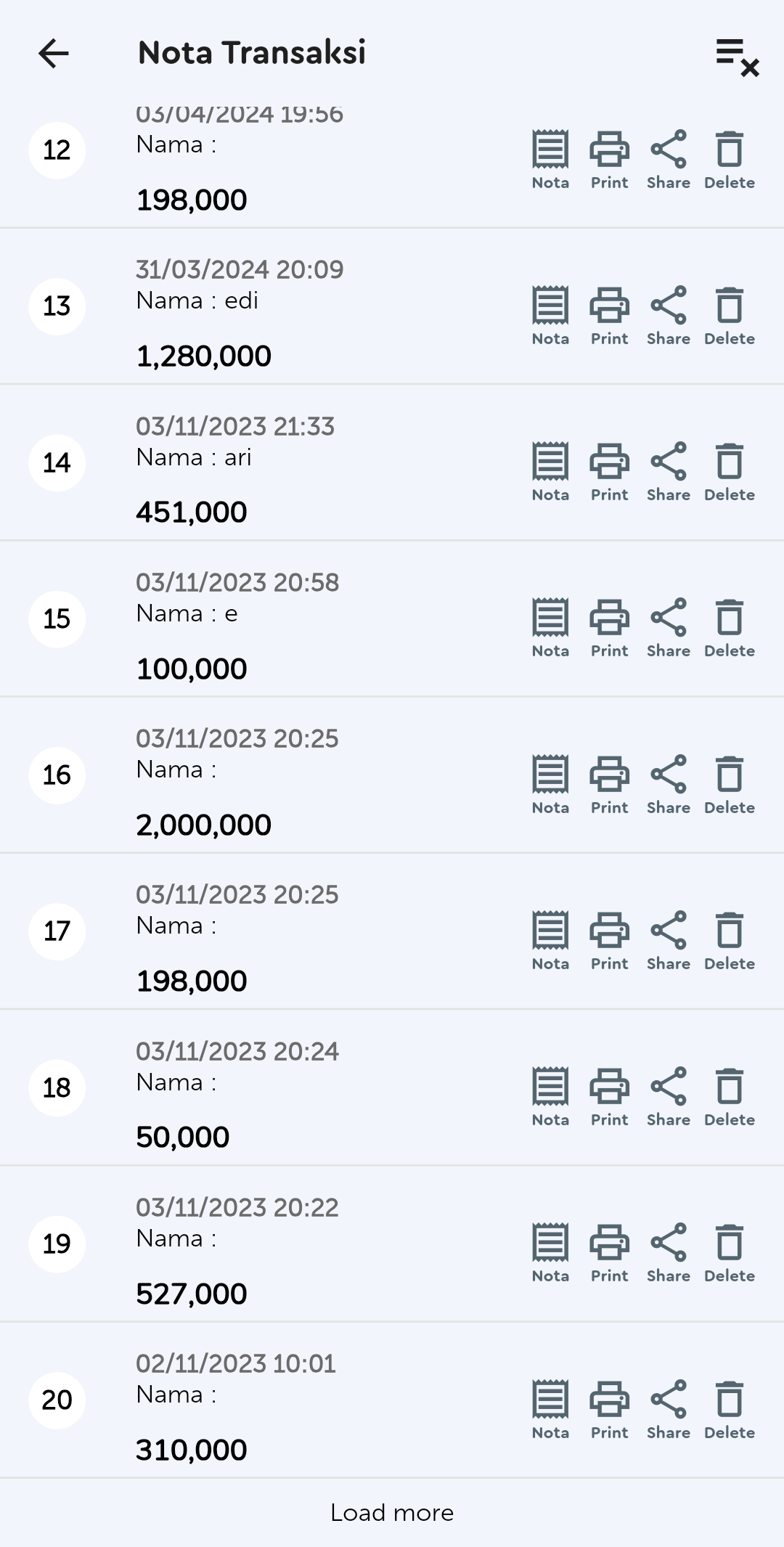
Task: Tap transaction number 19 badge
Action: 57,1244
